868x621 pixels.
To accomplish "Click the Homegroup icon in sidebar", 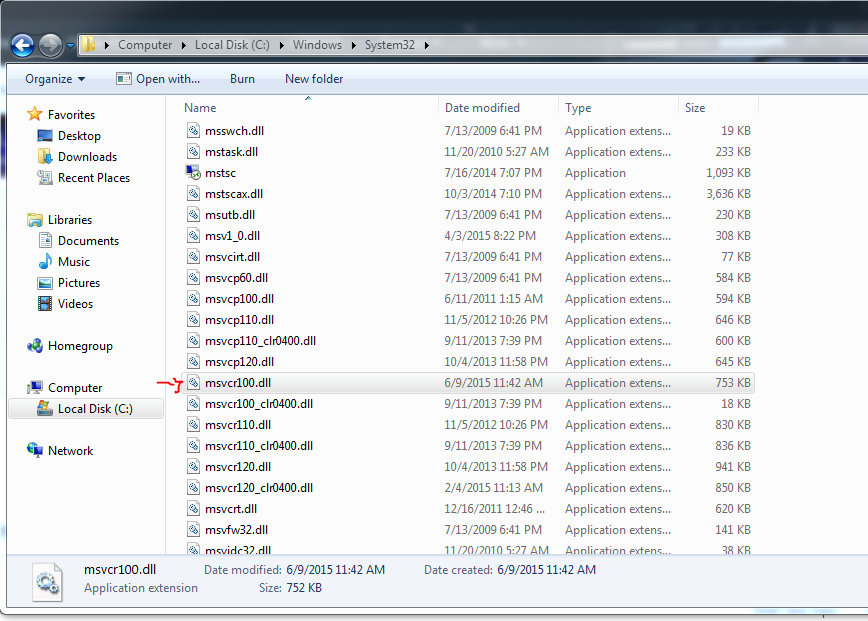I will point(35,346).
